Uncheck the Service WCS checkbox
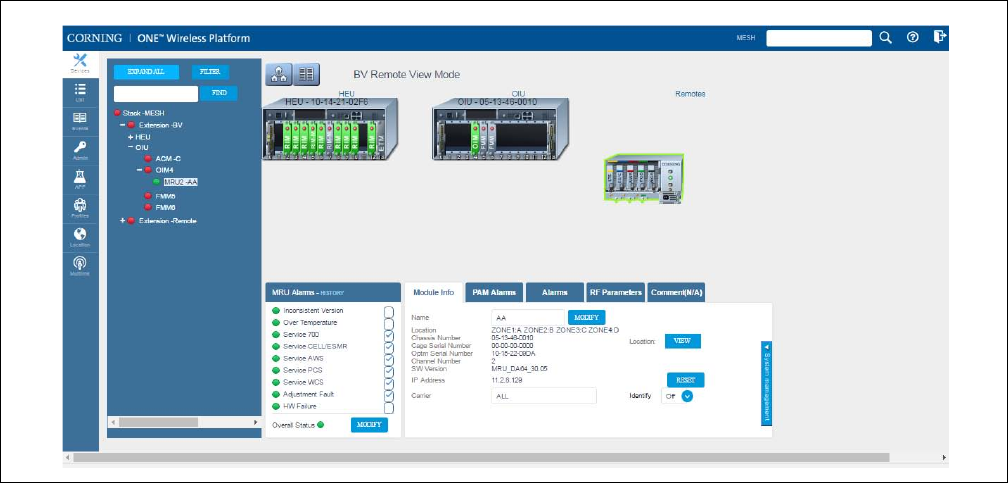This screenshot has width=1008, height=483. click(x=389, y=383)
